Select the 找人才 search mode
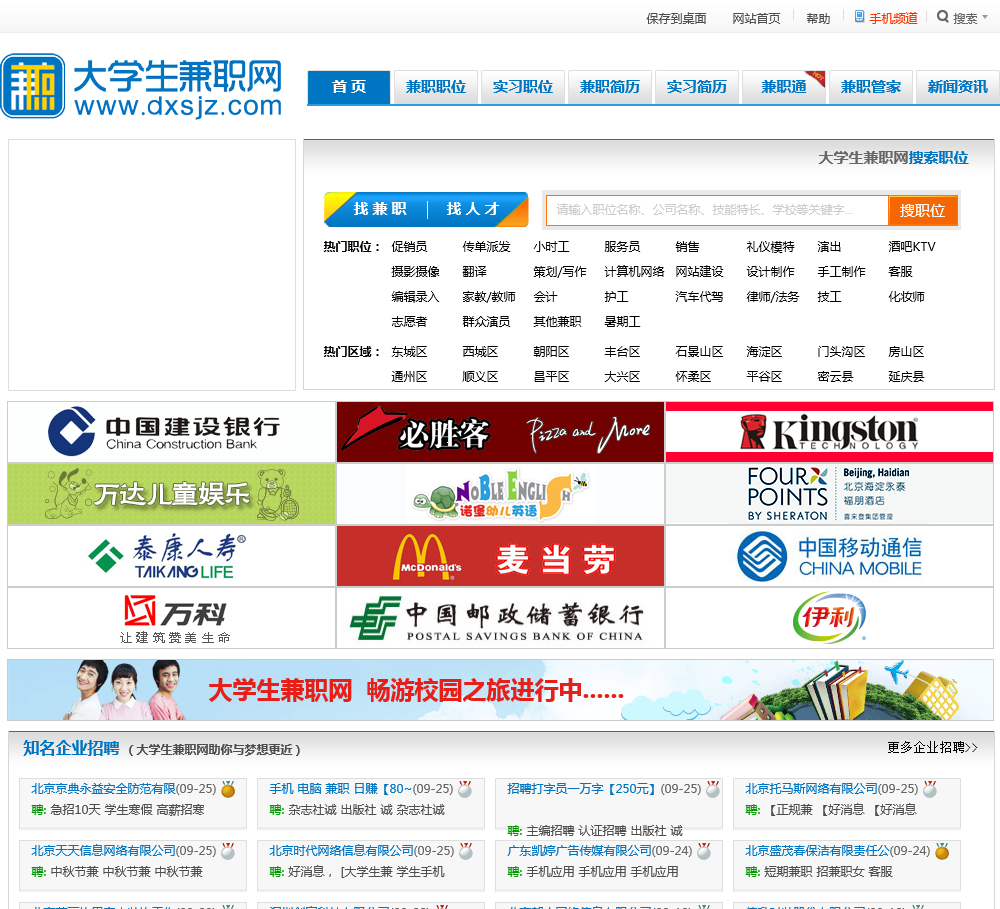Viewport: 1000px width, 909px height. 473,209
